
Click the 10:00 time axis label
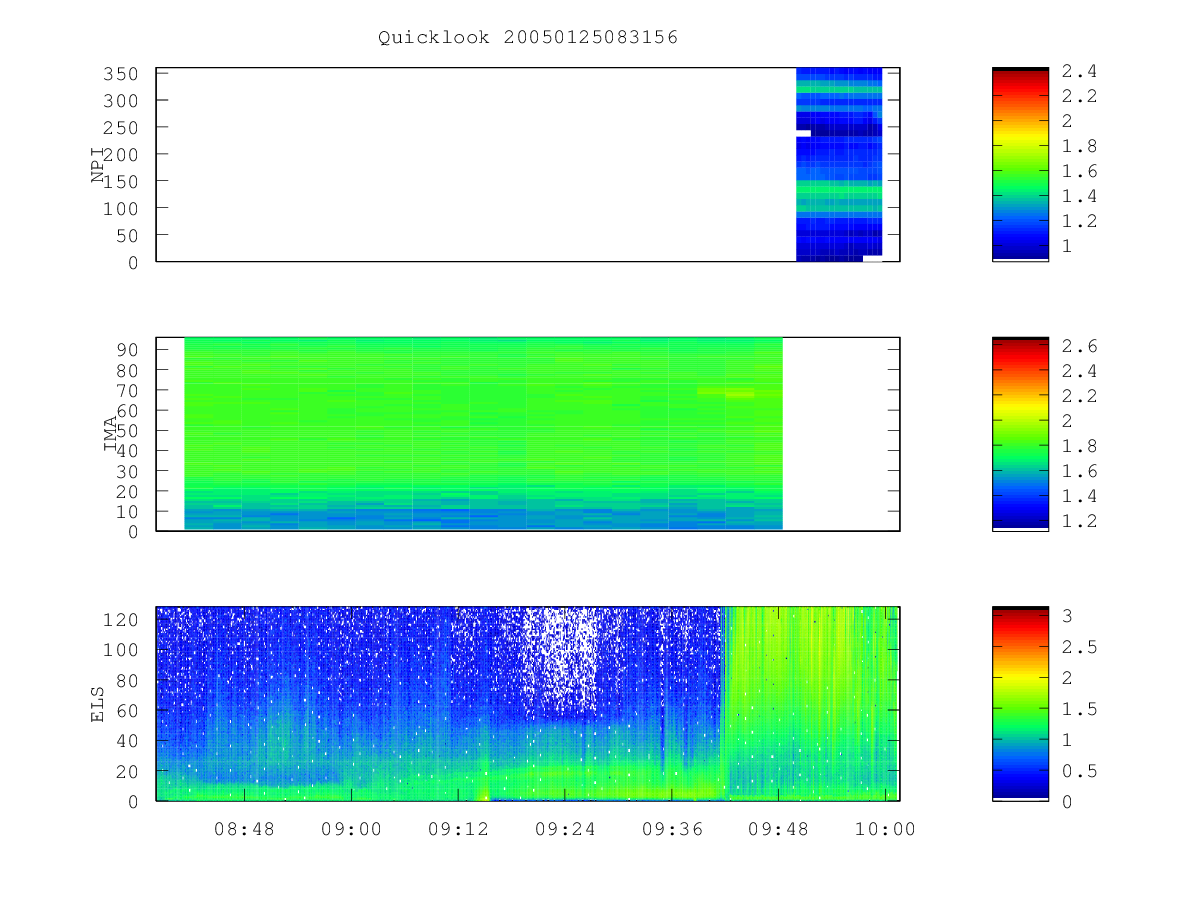[886, 829]
